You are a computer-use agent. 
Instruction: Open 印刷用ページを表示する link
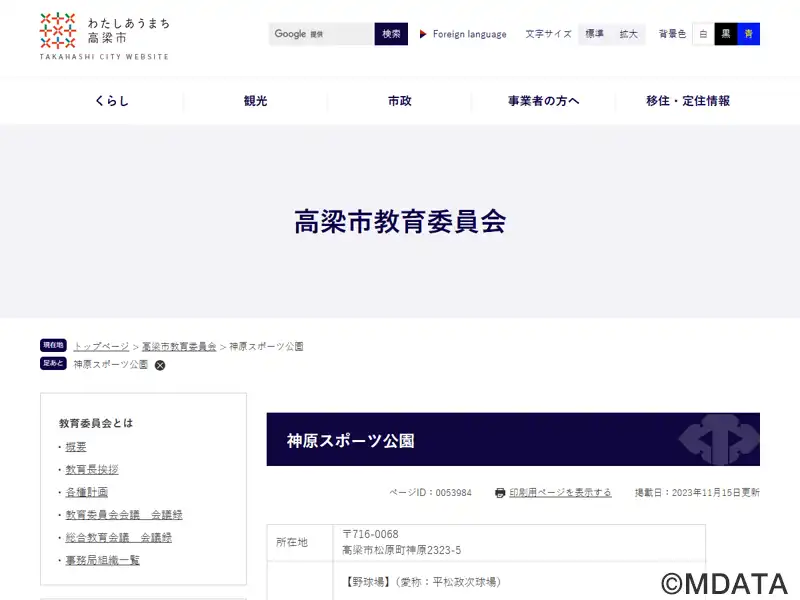coord(560,493)
